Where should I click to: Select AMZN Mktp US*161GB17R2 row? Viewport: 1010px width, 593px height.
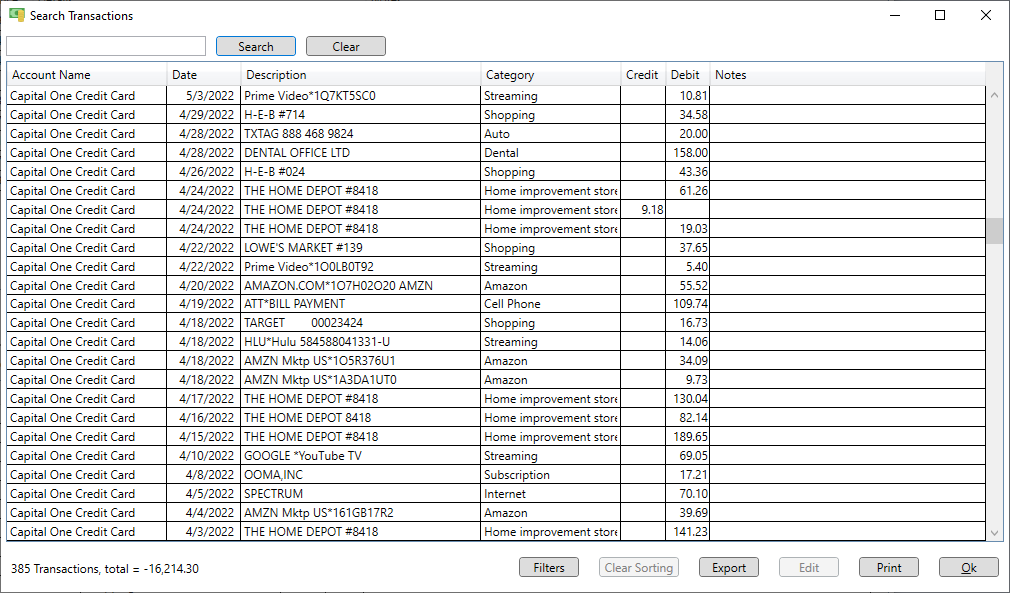point(496,513)
